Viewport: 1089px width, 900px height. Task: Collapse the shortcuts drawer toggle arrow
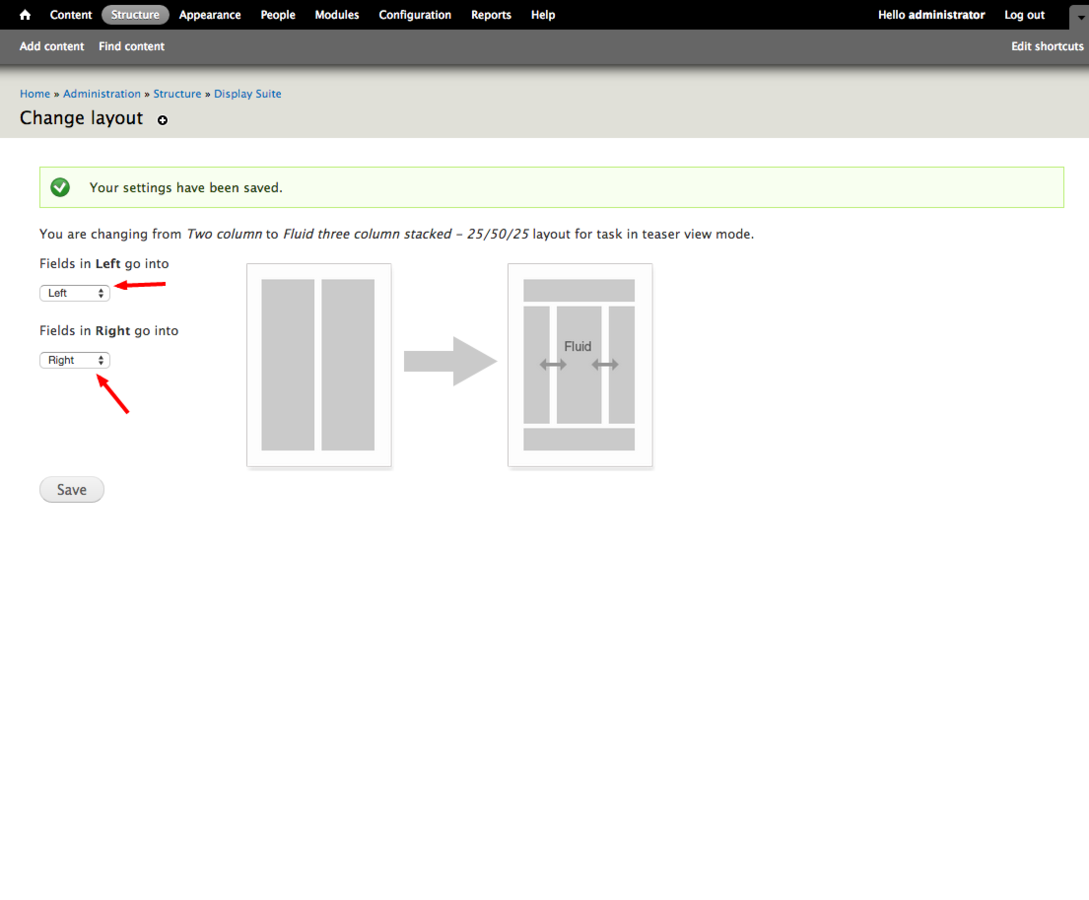coord(1080,17)
